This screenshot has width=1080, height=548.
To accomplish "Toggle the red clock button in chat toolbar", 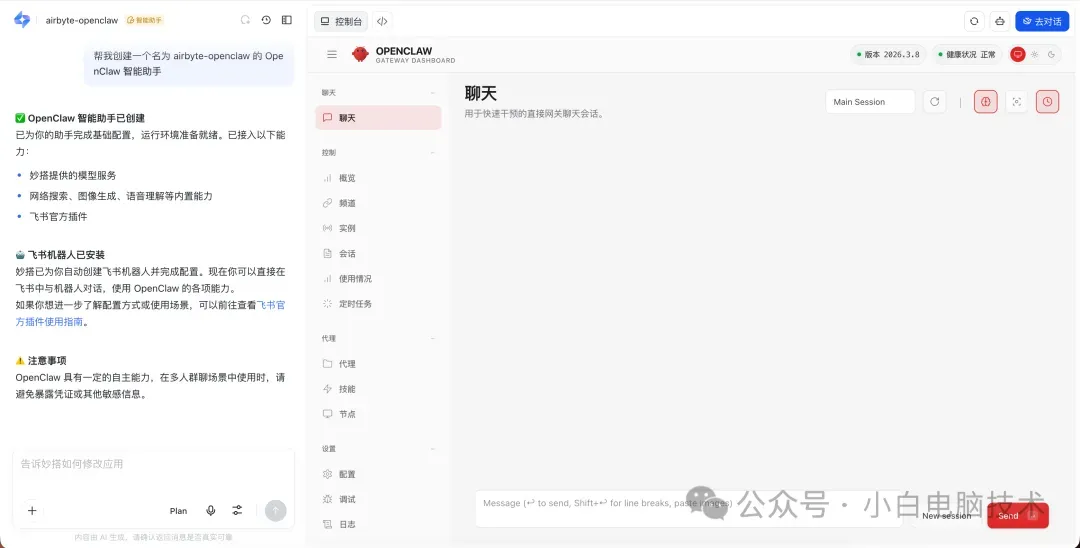I will coord(1048,102).
